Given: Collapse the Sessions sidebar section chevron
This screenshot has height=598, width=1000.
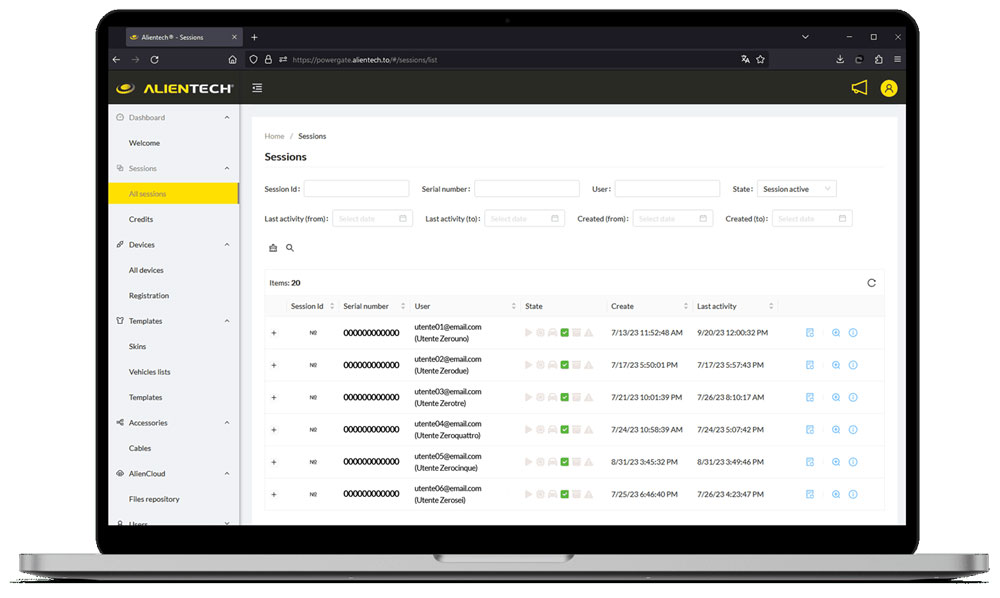Looking at the screenshot, I should [x=227, y=168].
